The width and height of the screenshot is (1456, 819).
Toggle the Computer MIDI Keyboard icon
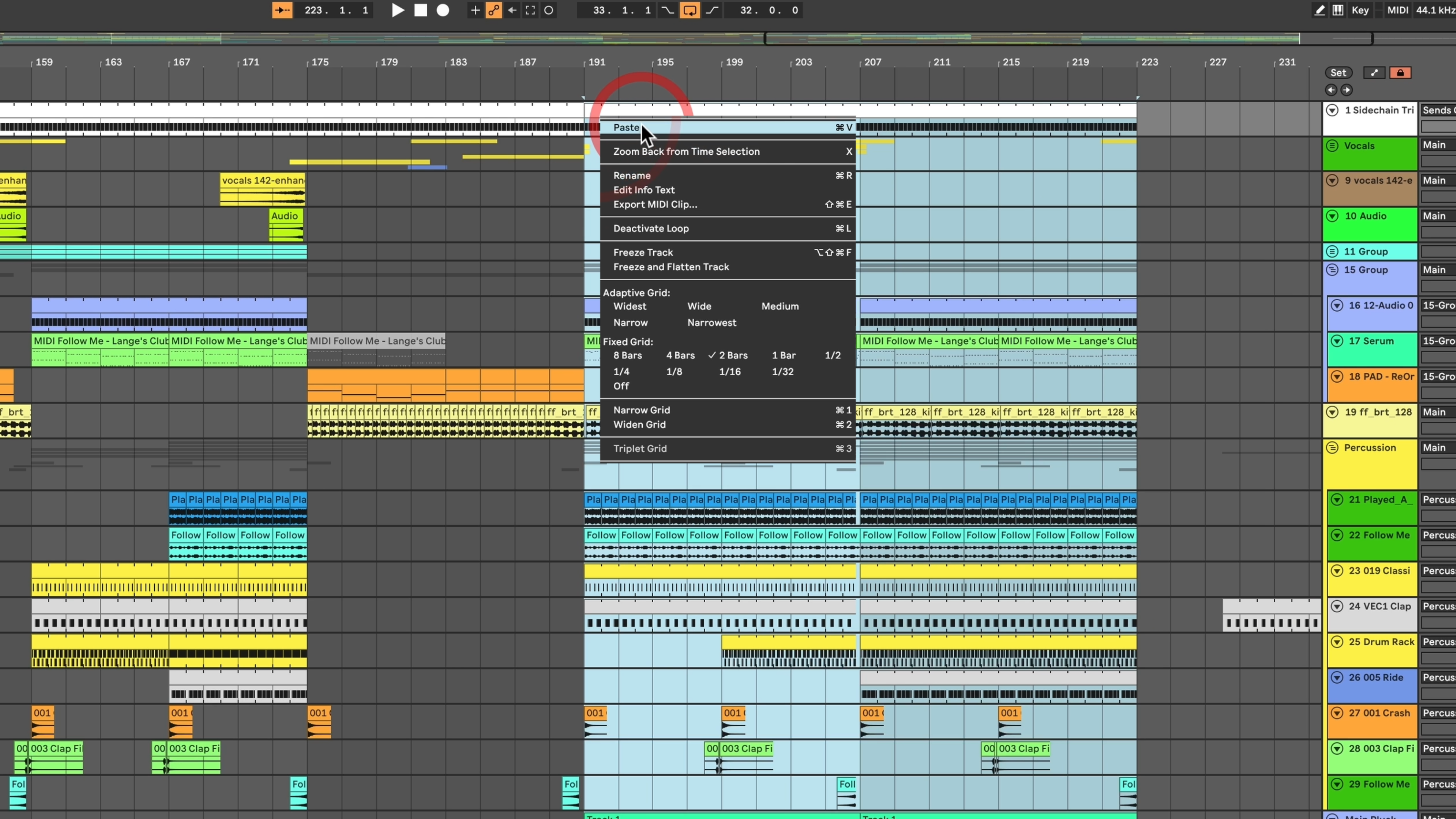pyautogui.click(x=1338, y=10)
